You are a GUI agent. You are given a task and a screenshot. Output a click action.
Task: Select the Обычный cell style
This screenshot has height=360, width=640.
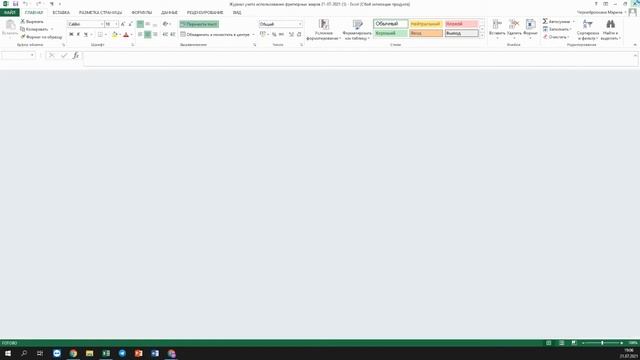[391, 24]
